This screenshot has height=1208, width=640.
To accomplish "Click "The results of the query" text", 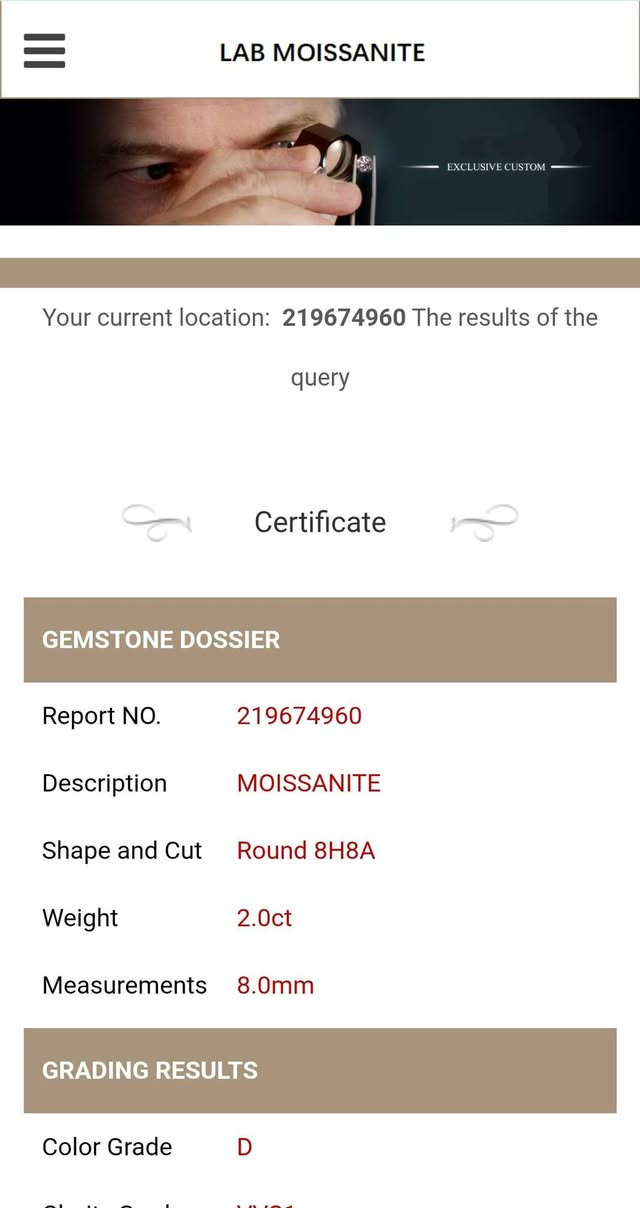I will [x=504, y=318].
